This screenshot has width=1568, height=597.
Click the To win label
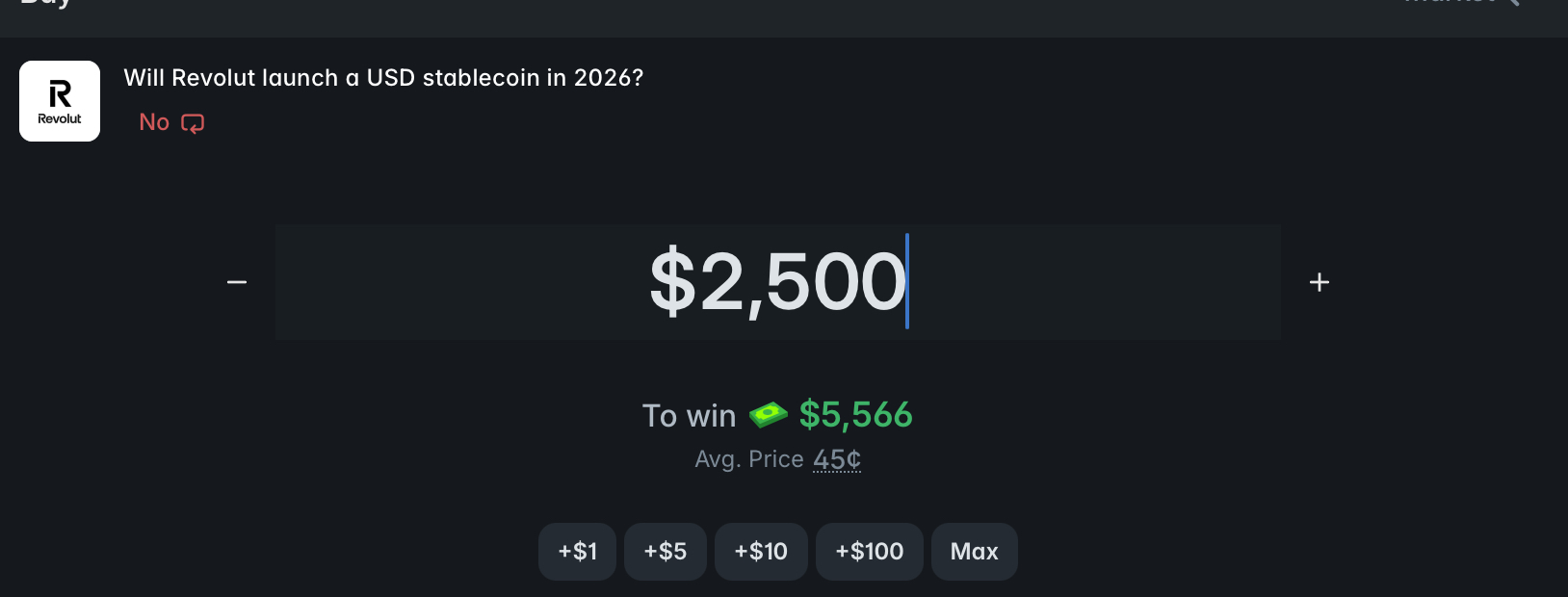pos(689,416)
